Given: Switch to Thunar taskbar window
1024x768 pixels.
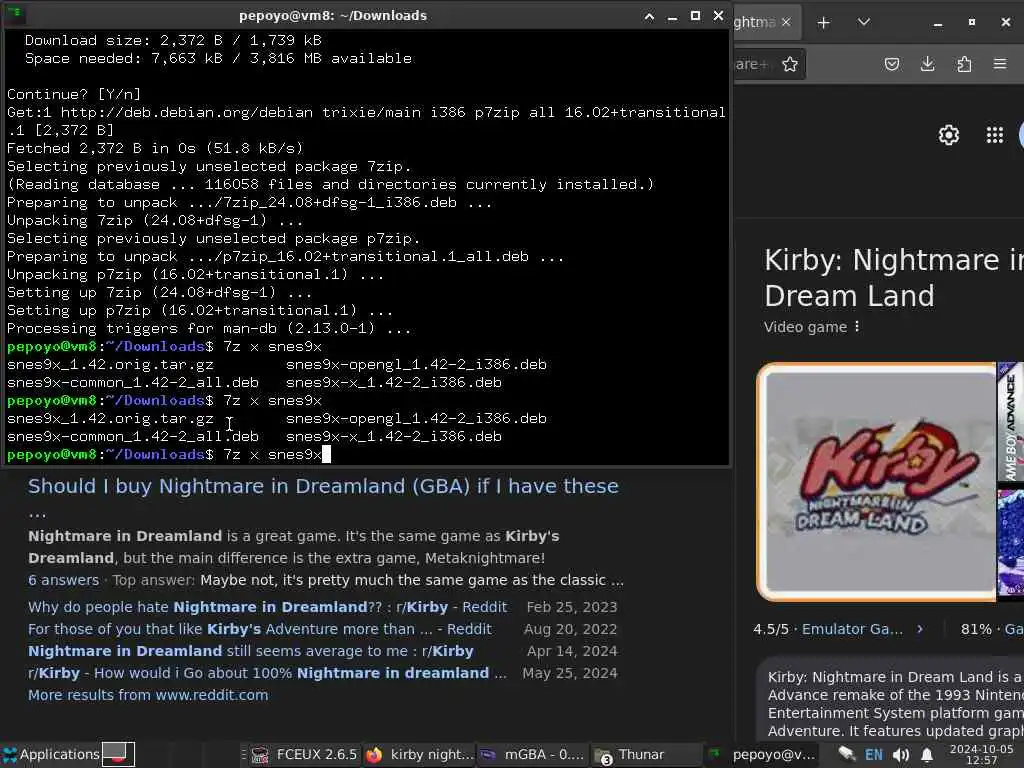Looking at the screenshot, I should 645,754.
